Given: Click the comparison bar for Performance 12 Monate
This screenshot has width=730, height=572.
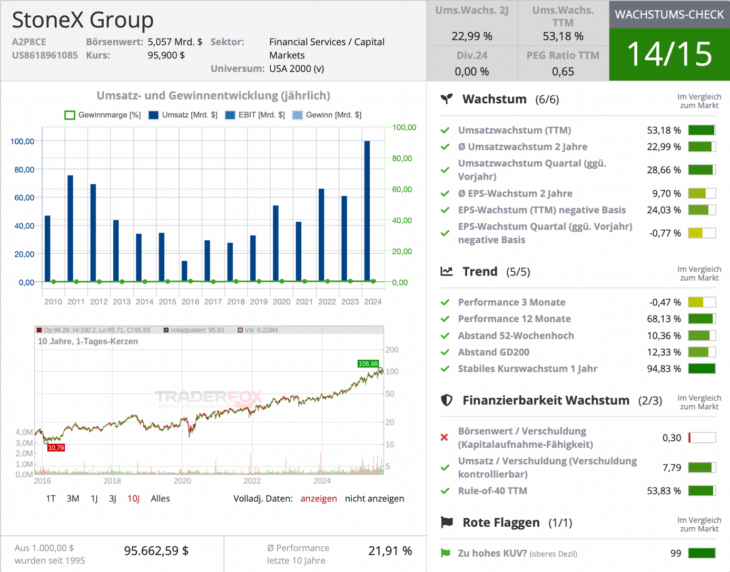Looking at the screenshot, I should click(x=701, y=319).
